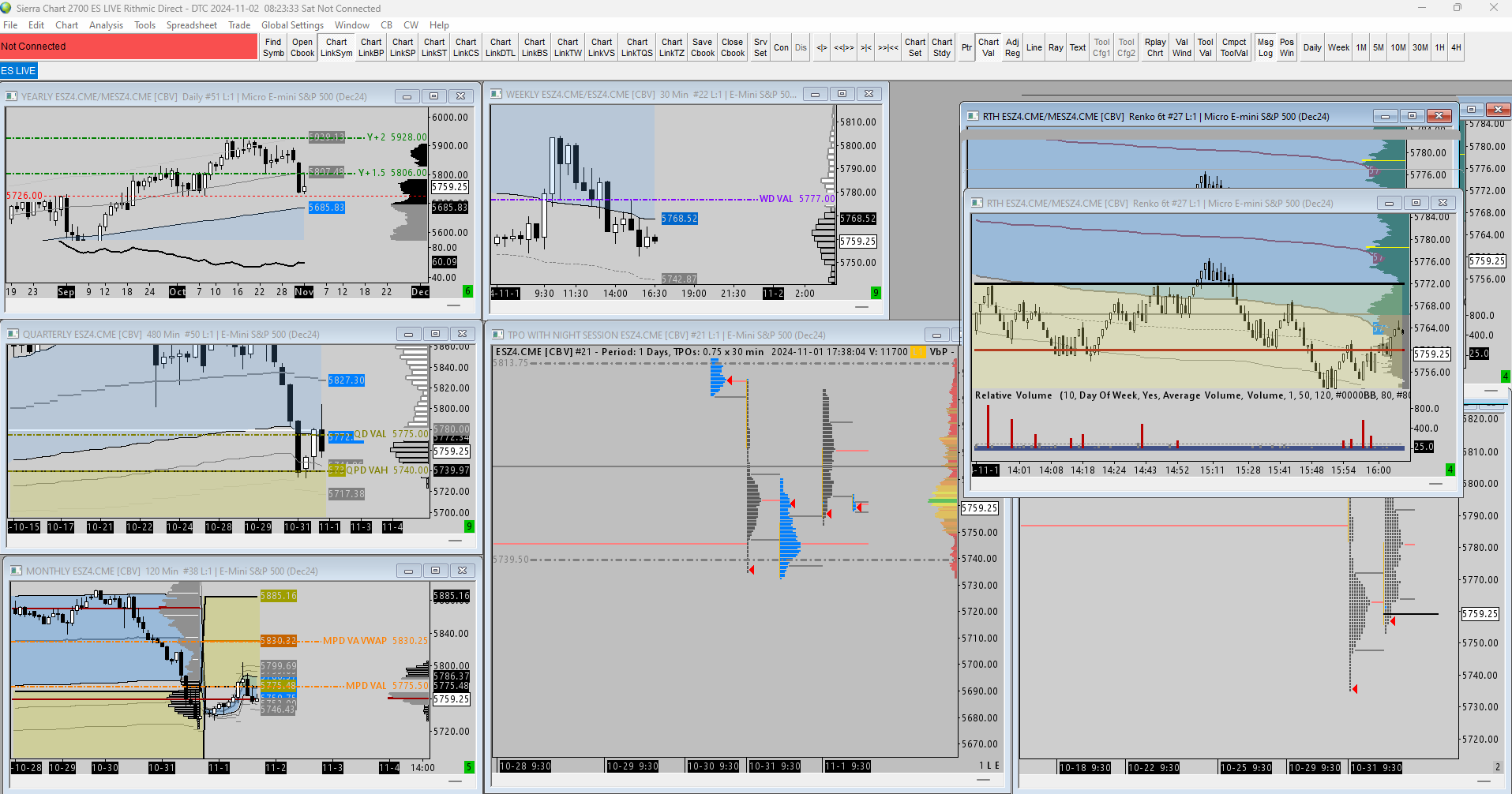The width and height of the screenshot is (1512, 794).
Task: Click the Chart LinkDTL toolbar button
Action: point(501,47)
